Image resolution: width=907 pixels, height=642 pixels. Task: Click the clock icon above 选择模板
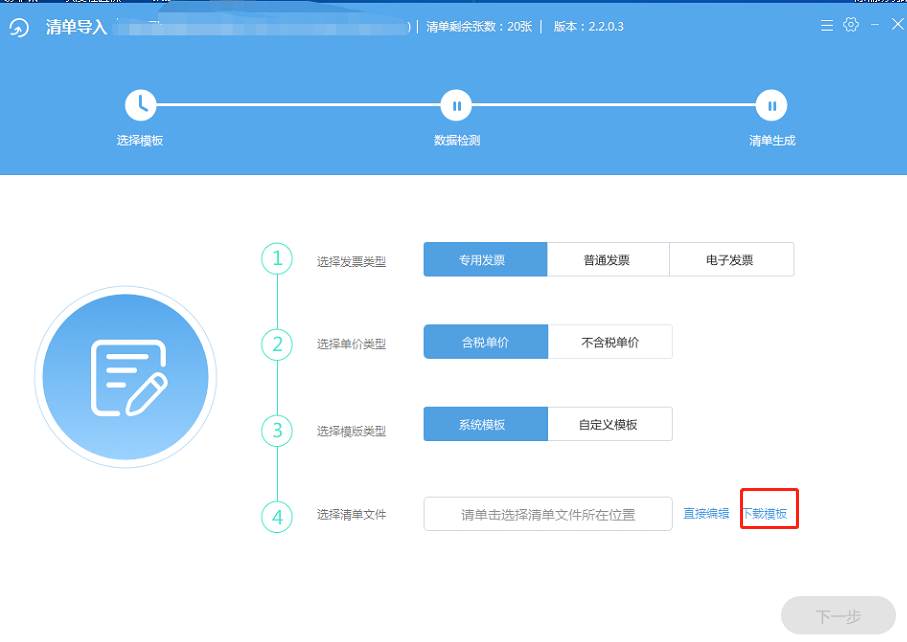[141, 105]
